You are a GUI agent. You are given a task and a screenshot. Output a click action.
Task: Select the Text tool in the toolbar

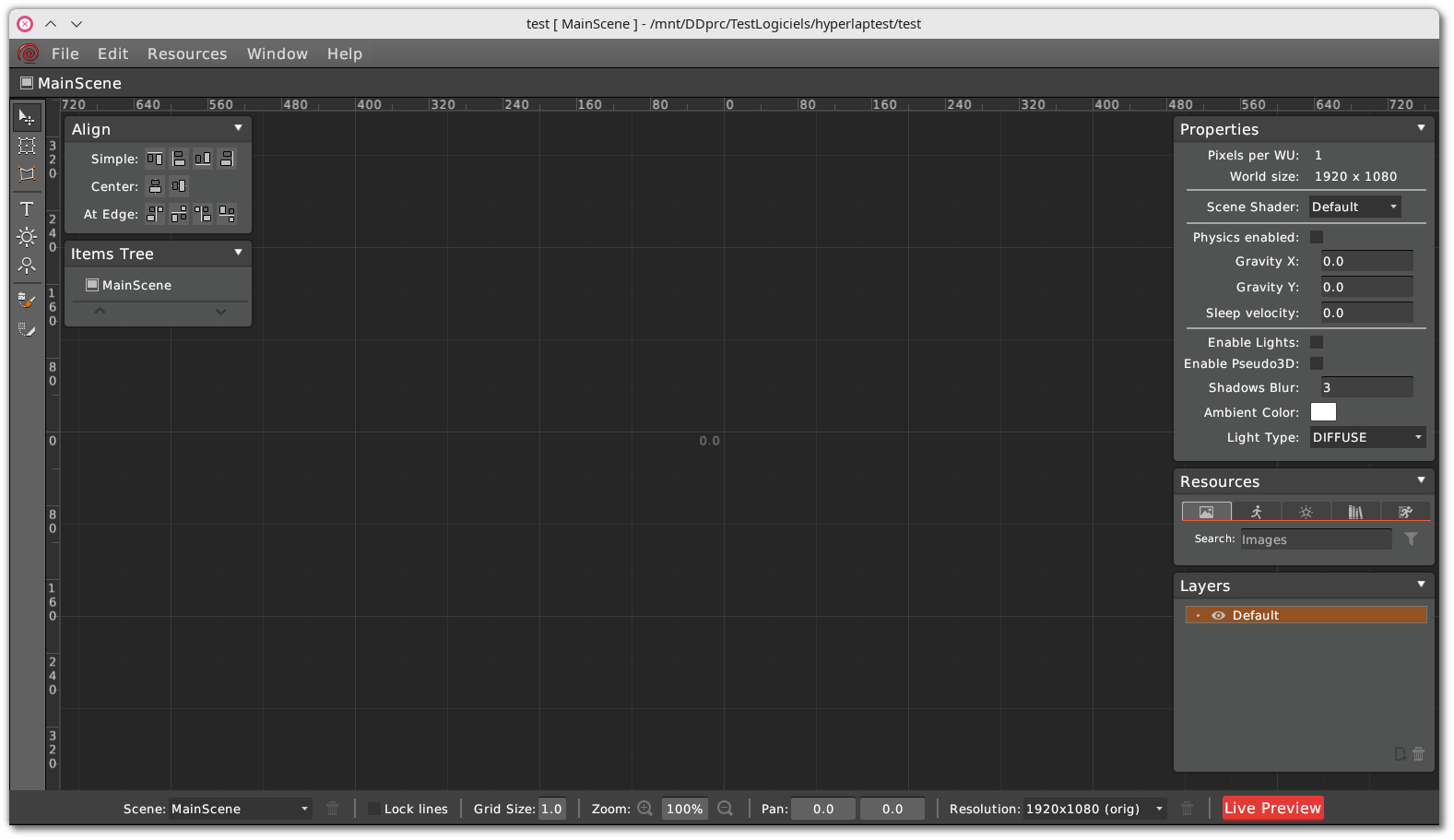(27, 208)
